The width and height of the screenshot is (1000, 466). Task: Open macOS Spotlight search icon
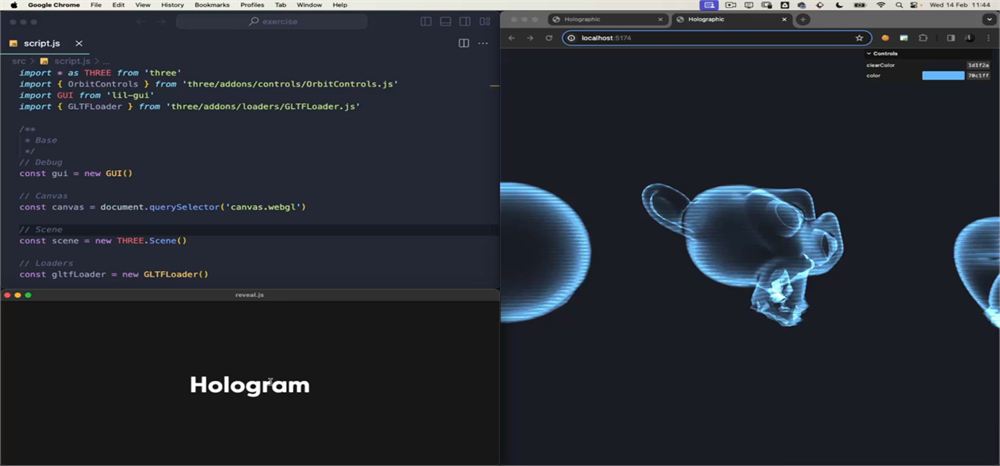tap(899, 4)
